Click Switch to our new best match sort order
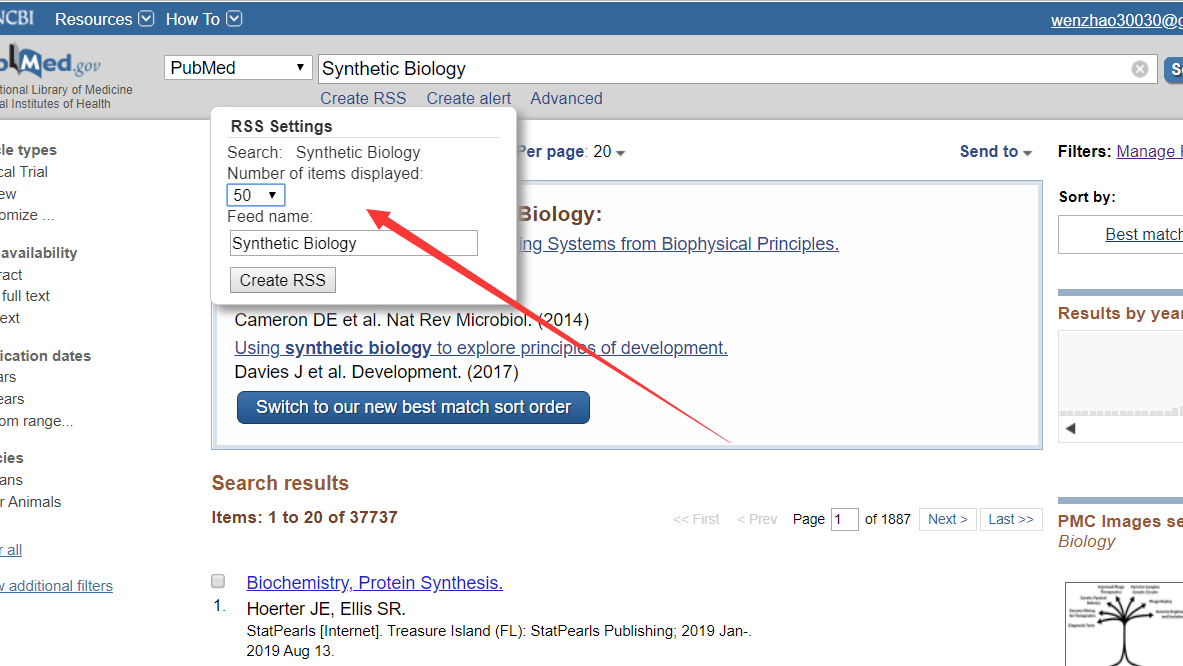Viewport: 1183px width, 666px height. [x=413, y=407]
